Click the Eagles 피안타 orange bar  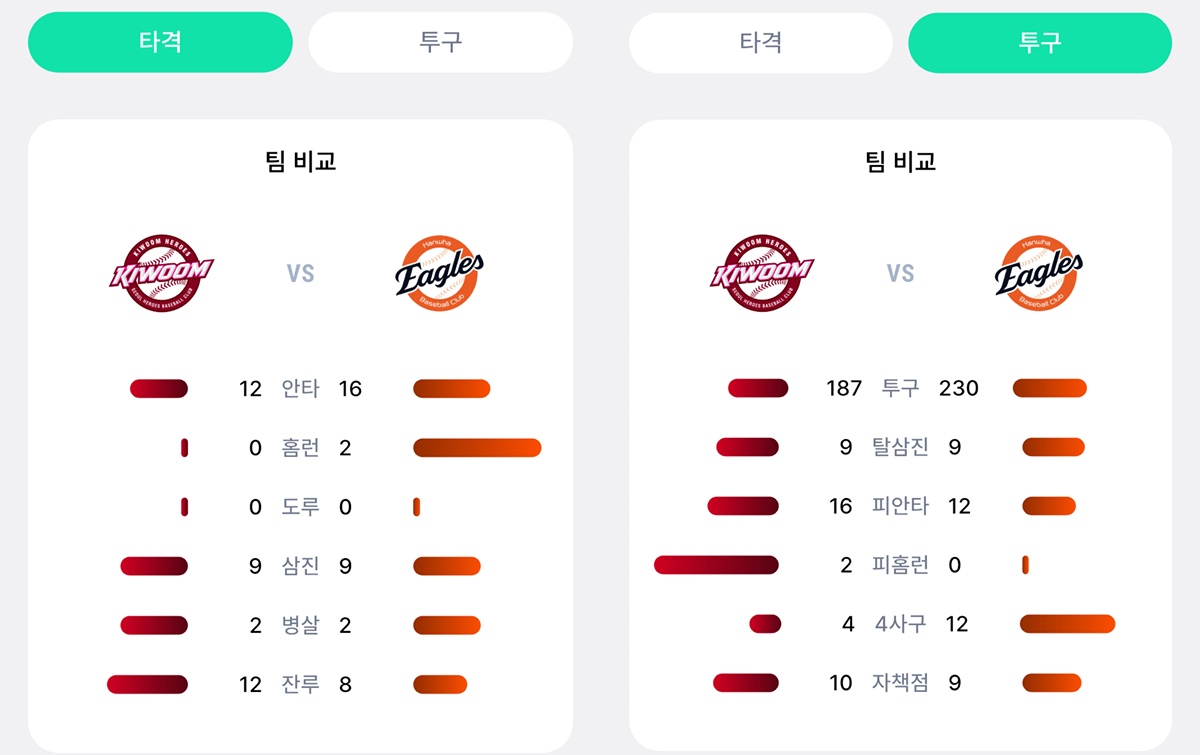tap(1049, 506)
